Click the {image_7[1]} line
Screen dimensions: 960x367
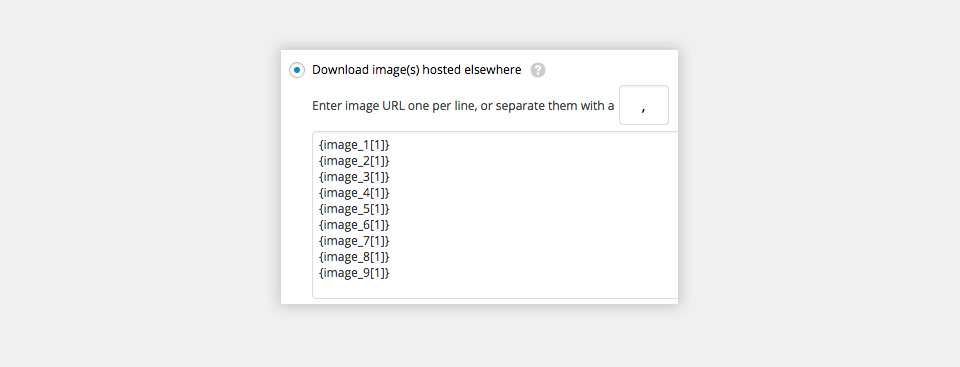click(354, 241)
